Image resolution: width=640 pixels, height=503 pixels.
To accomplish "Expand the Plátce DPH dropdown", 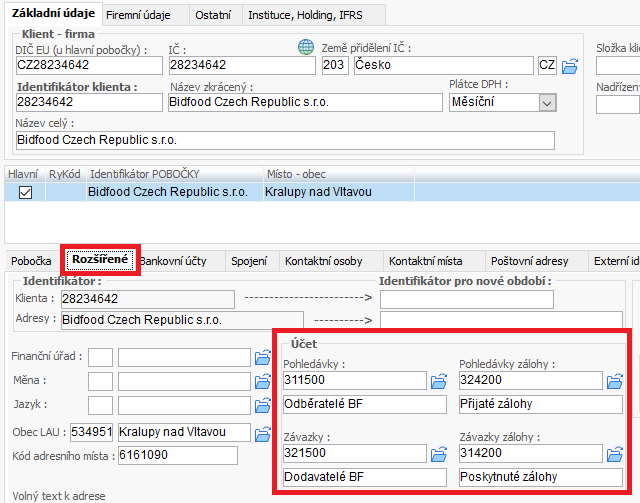I will click(x=546, y=102).
